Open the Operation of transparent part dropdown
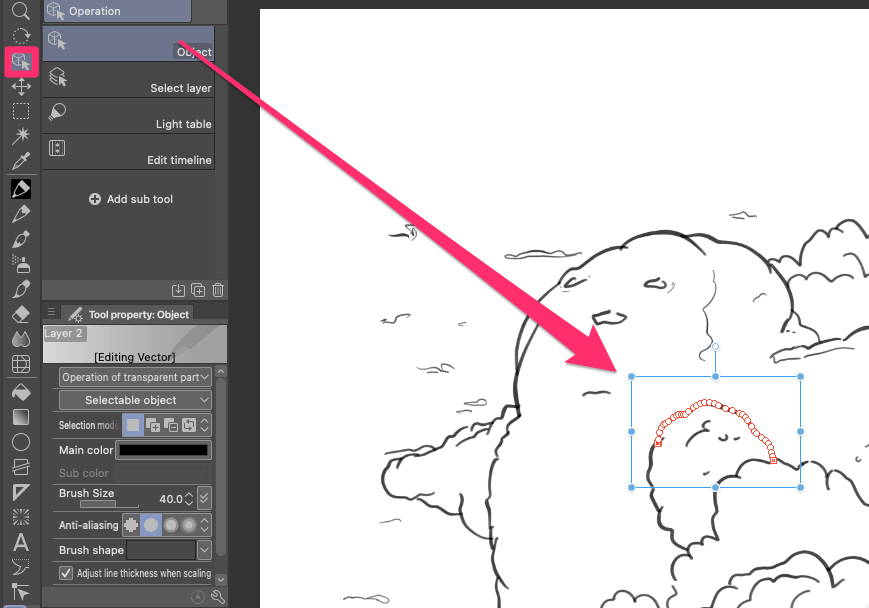This screenshot has width=869, height=608. 134,377
